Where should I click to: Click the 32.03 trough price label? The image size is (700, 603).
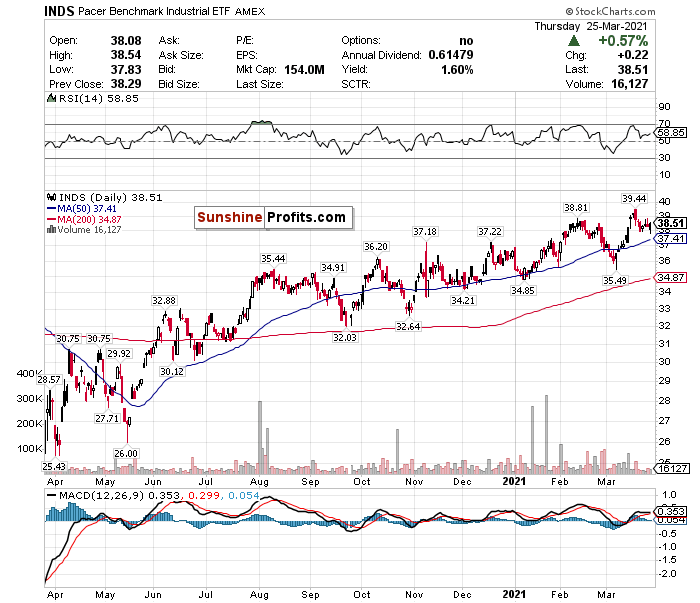point(345,338)
